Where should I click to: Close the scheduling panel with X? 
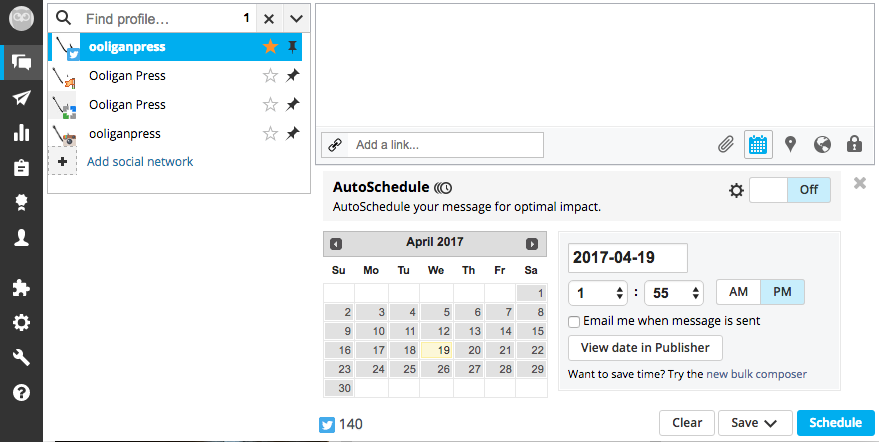pyautogui.click(x=860, y=183)
